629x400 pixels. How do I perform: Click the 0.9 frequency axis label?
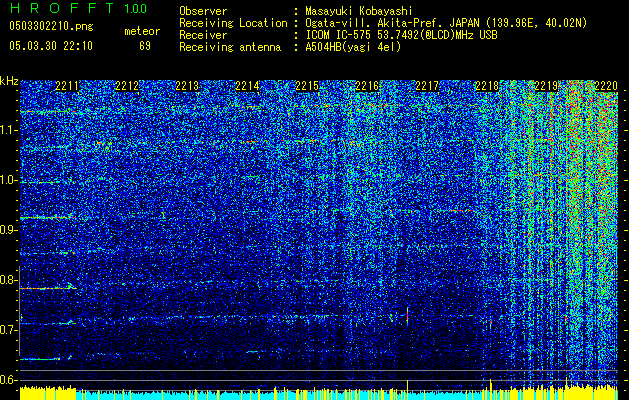(9, 230)
